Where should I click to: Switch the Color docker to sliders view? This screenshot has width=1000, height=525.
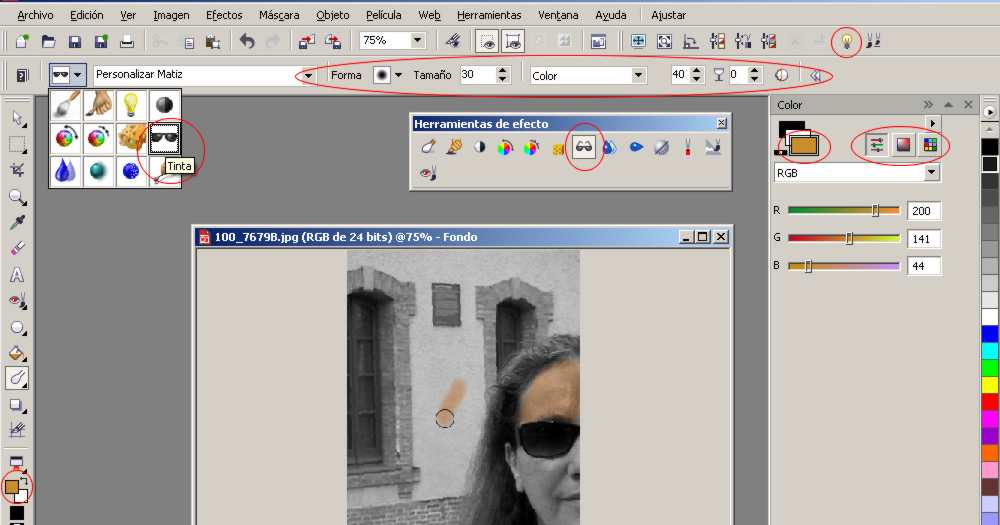click(877, 144)
